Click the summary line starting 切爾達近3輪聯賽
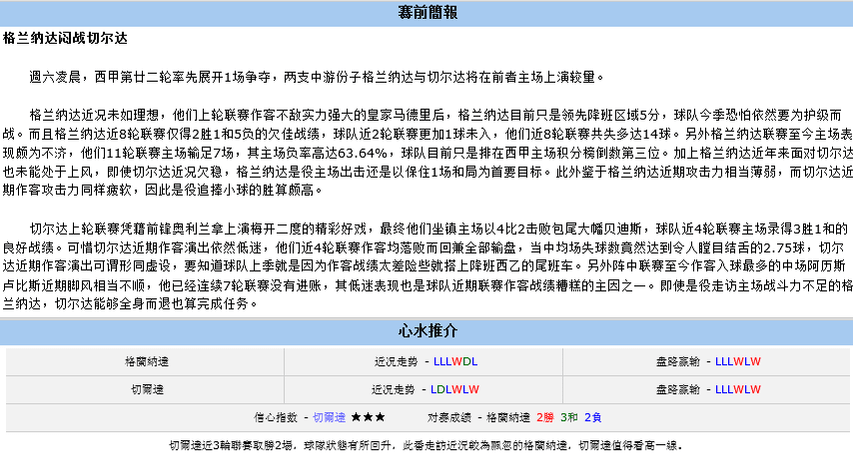Screen dimensions: 853x457 425,445
